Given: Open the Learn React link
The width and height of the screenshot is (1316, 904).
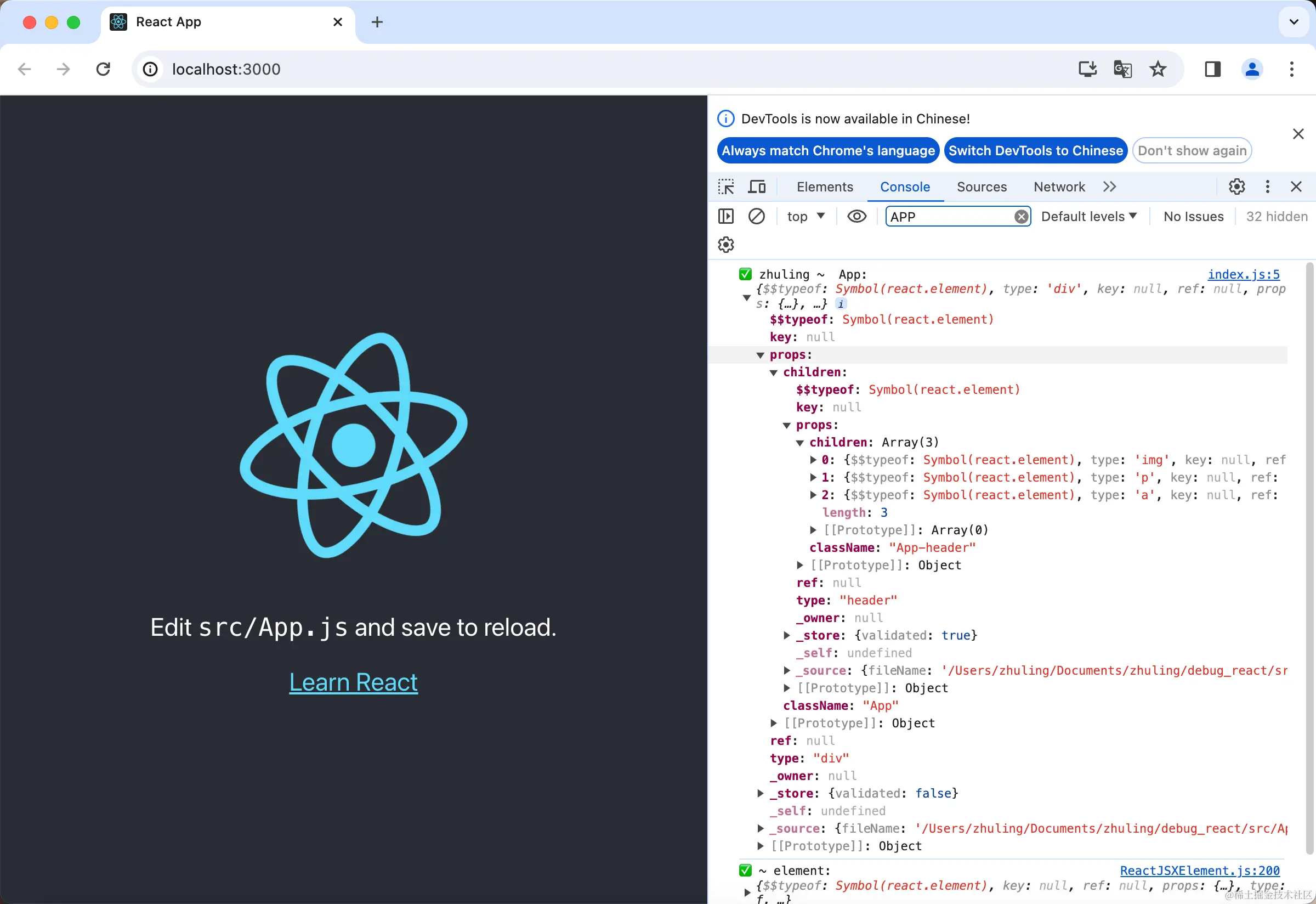Looking at the screenshot, I should point(353,682).
